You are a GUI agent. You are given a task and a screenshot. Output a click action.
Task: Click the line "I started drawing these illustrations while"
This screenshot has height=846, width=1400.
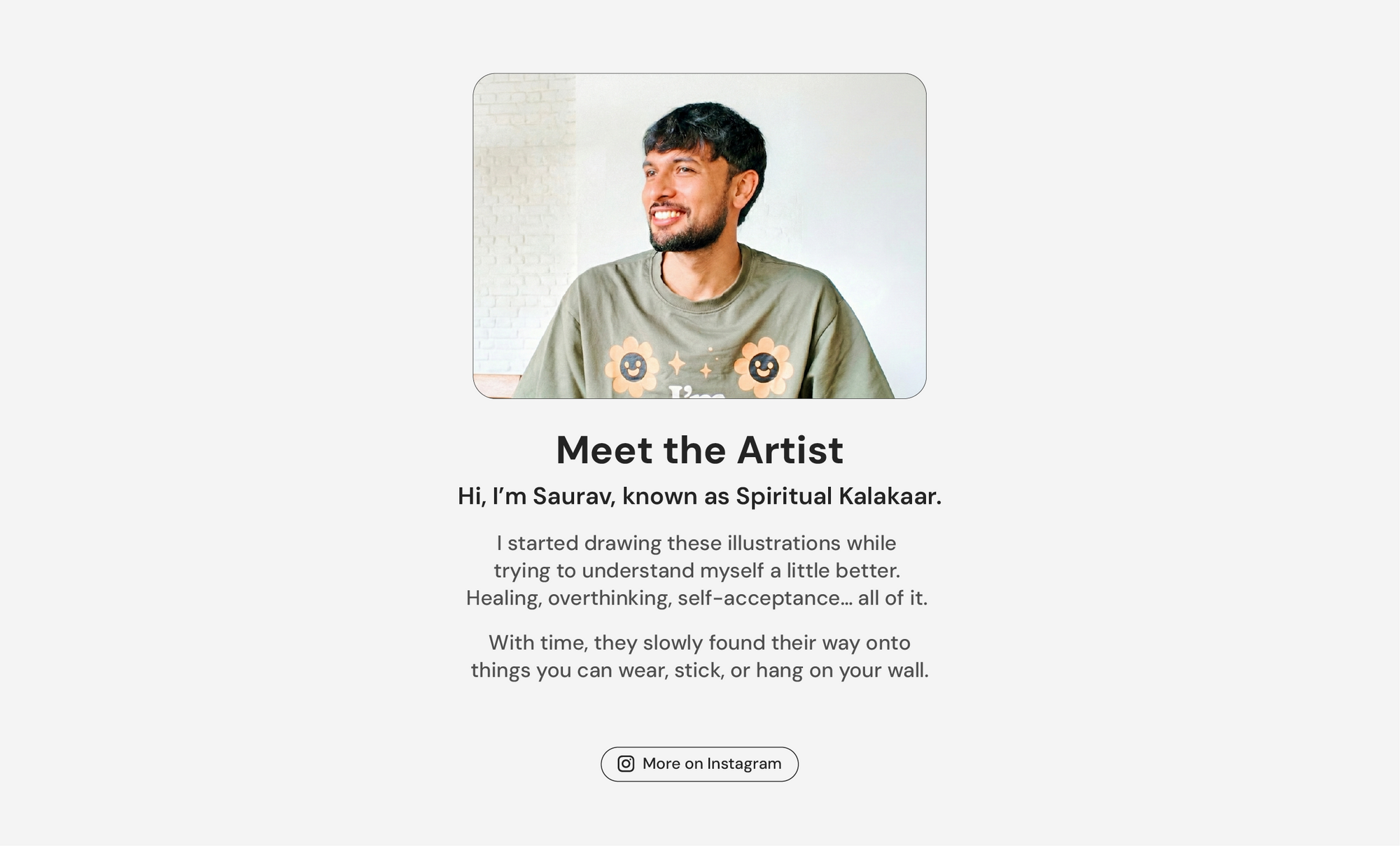coord(696,543)
